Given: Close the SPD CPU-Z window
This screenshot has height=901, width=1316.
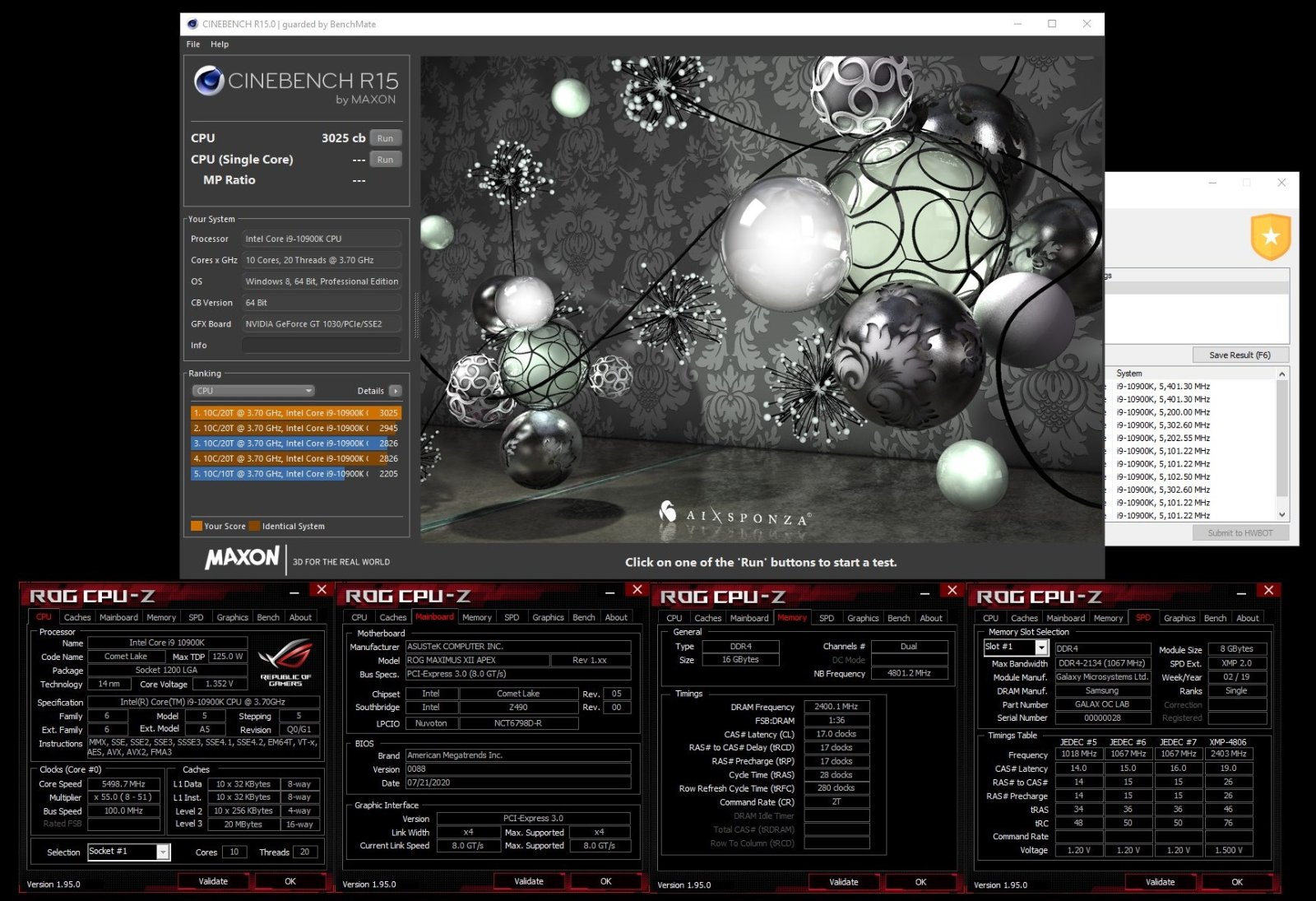Looking at the screenshot, I should tap(1268, 590).
